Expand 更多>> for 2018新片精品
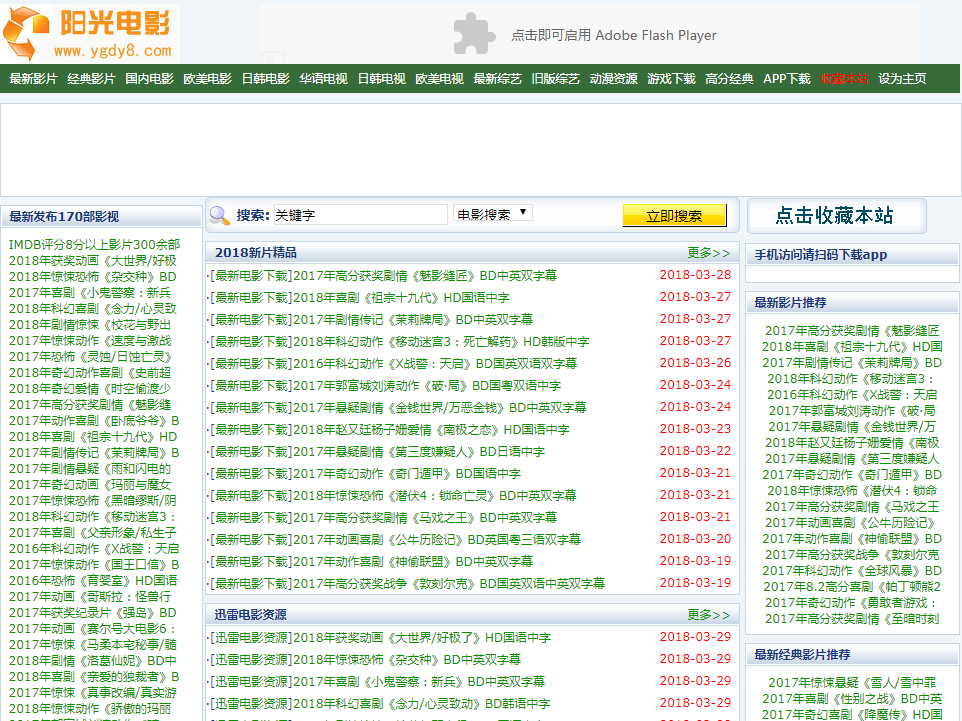This screenshot has width=962, height=721. click(x=708, y=253)
